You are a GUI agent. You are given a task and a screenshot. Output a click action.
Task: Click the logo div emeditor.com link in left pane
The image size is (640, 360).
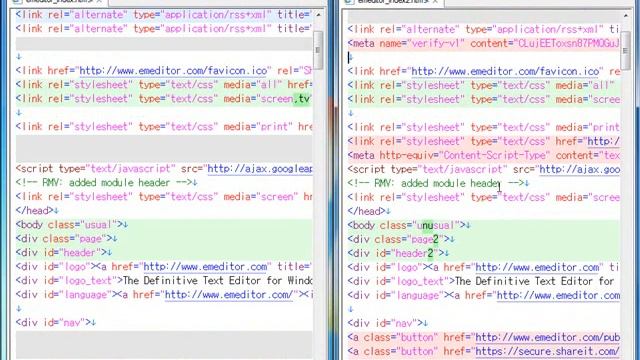(x=205, y=267)
